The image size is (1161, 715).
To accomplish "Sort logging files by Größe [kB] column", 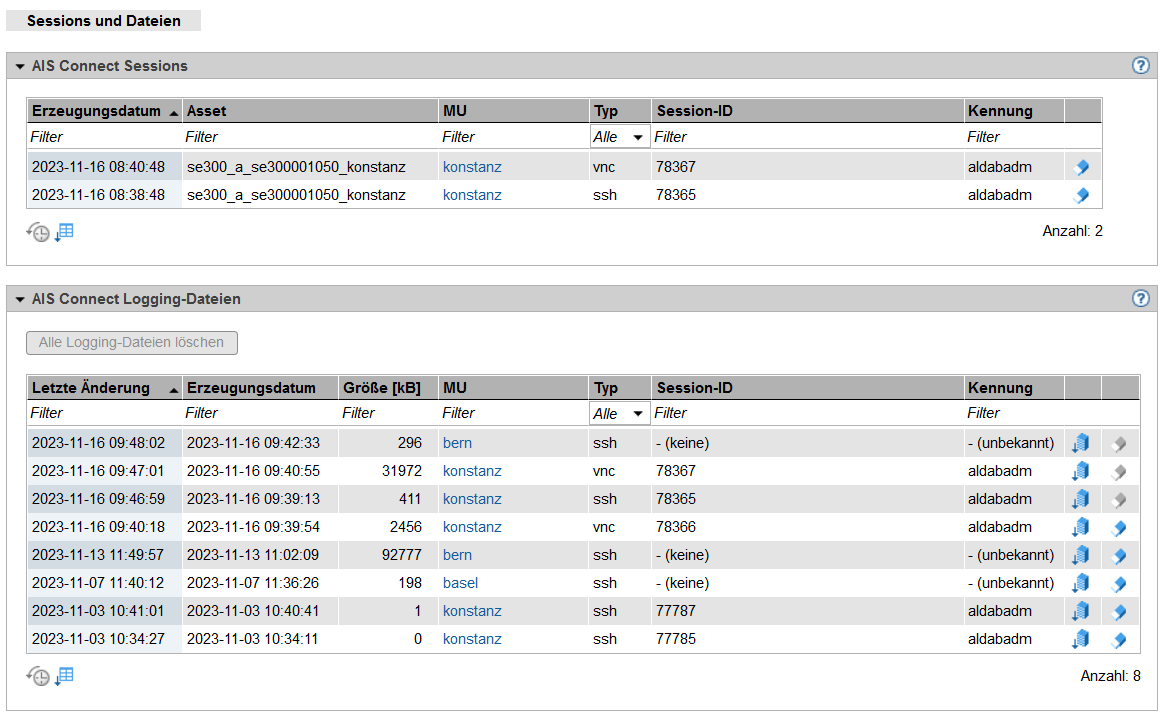I will pyautogui.click(x=381, y=388).
